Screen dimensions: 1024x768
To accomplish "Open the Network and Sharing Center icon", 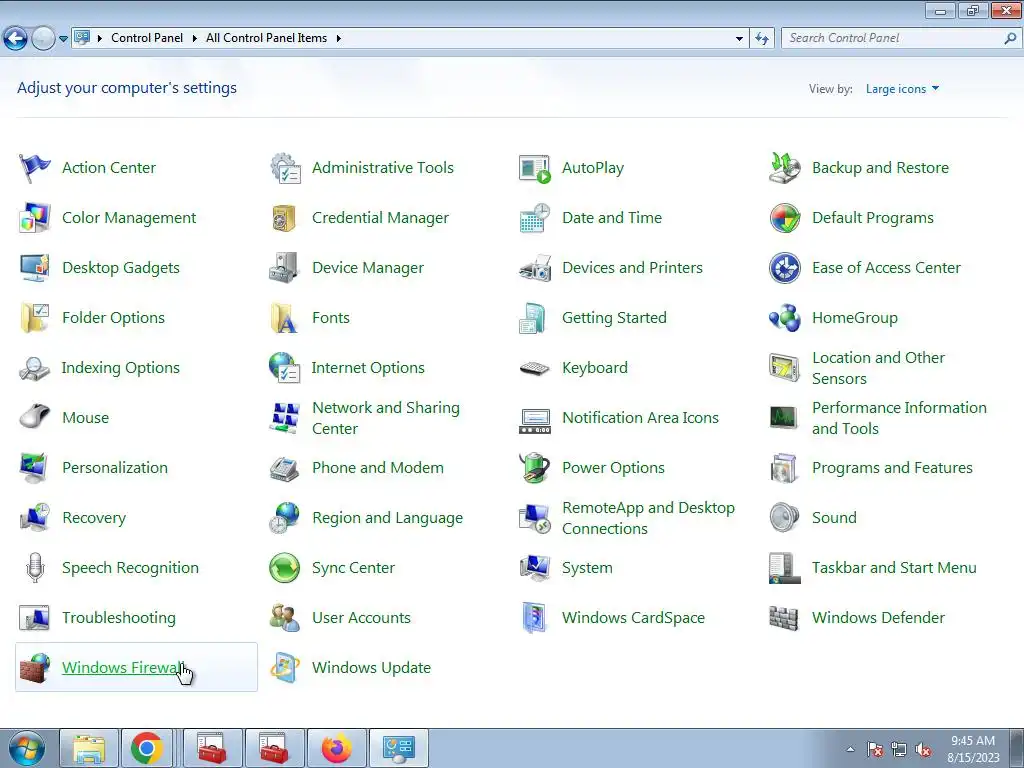I will tap(285, 418).
